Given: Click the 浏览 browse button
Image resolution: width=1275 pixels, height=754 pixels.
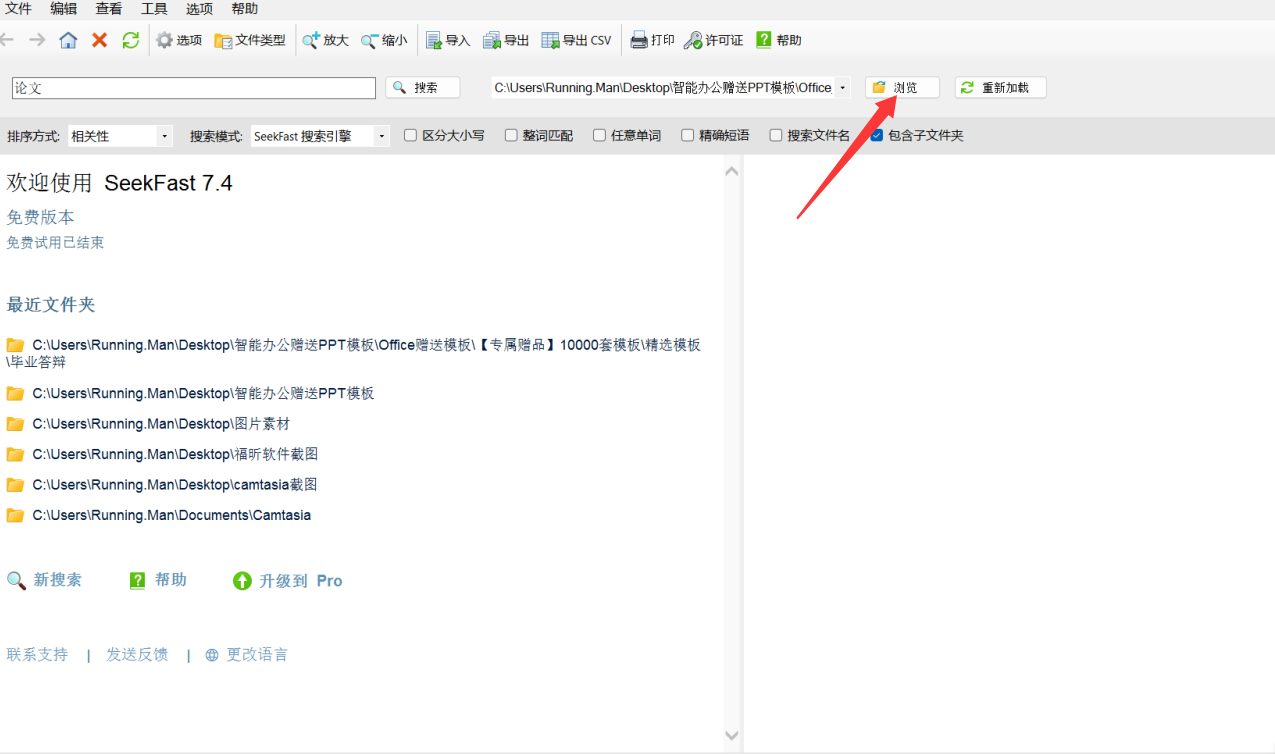Looking at the screenshot, I should [902, 88].
